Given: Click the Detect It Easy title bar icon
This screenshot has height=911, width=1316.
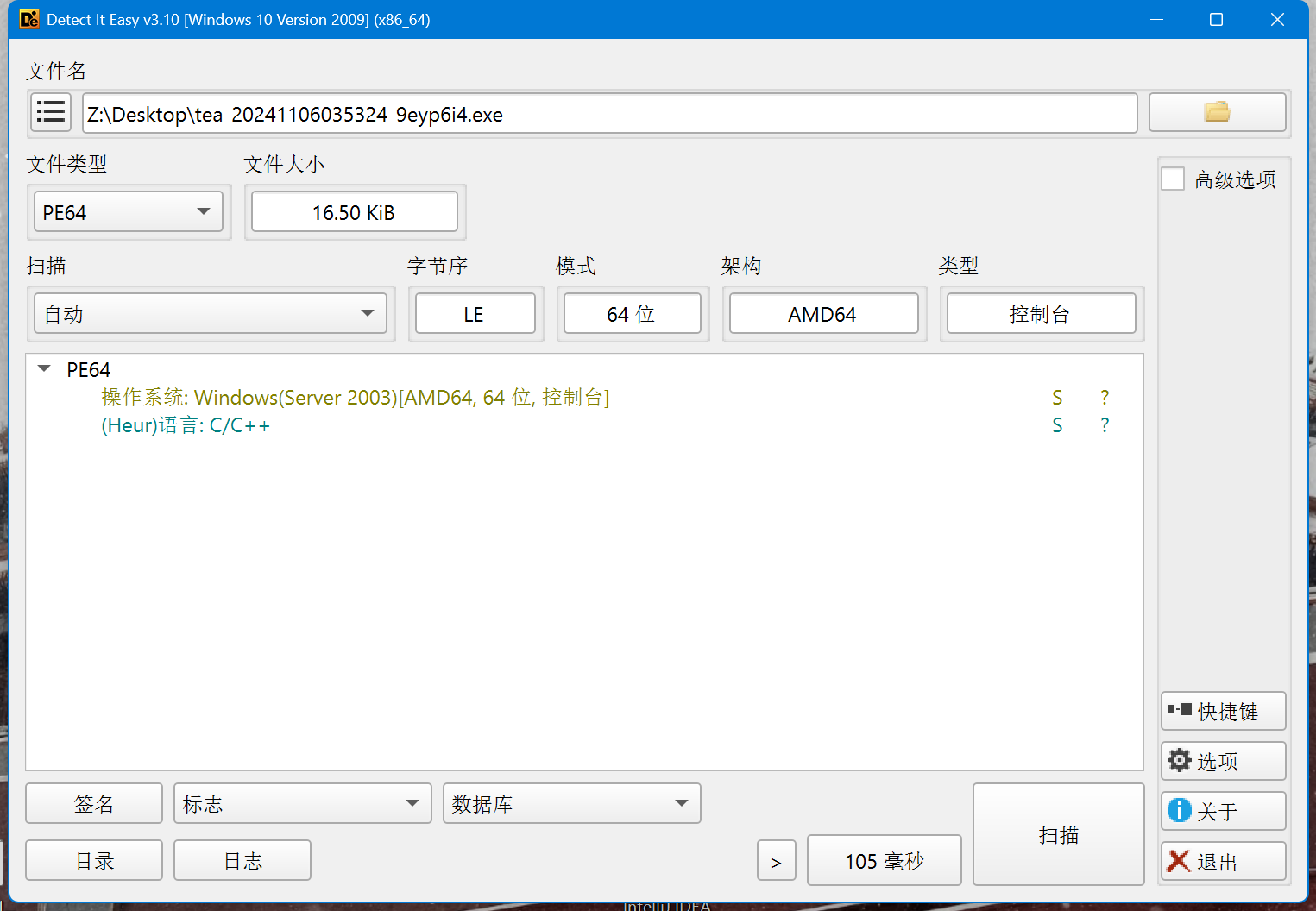Looking at the screenshot, I should point(28,19).
